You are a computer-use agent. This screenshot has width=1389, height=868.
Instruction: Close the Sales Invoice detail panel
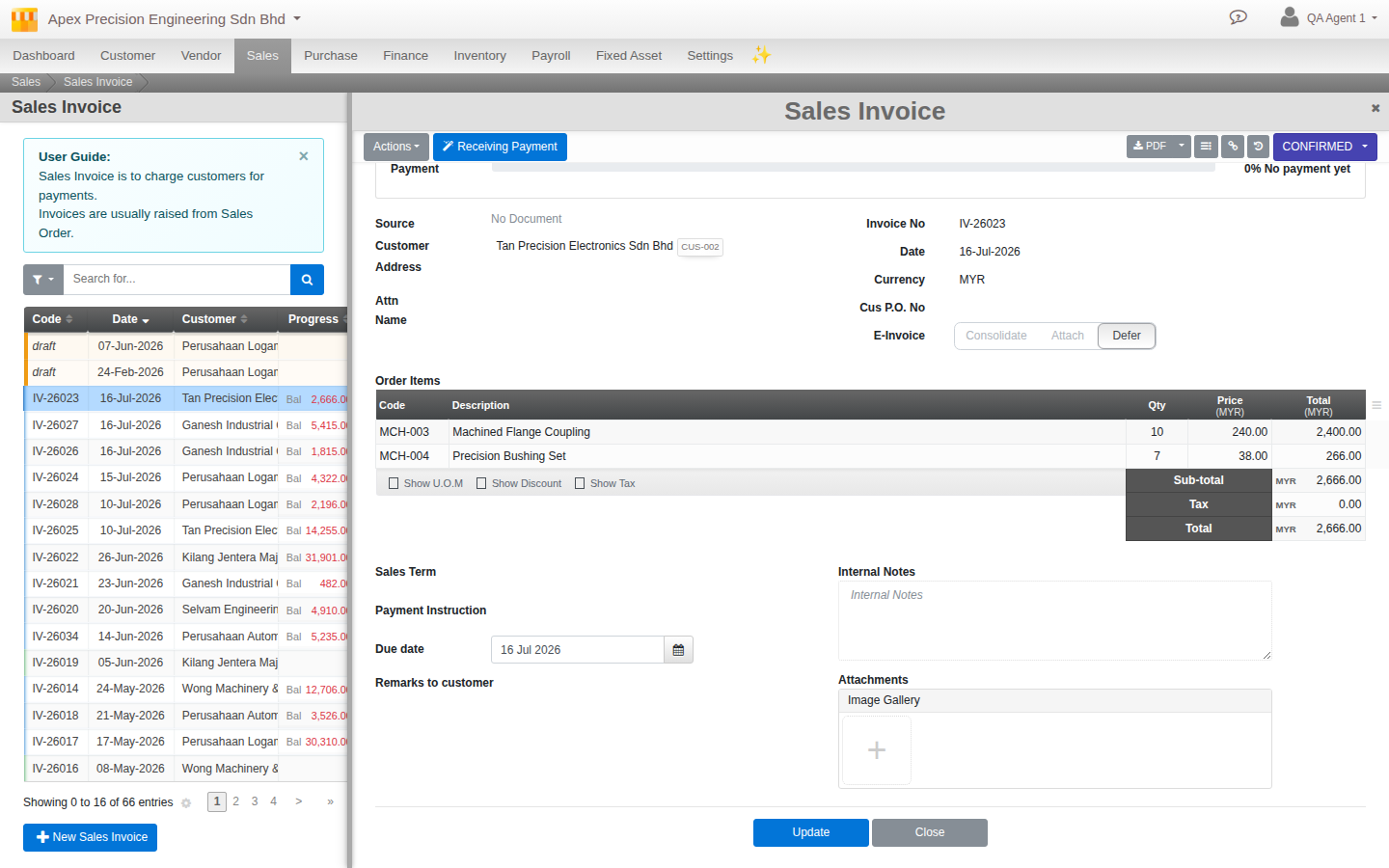point(1375,108)
